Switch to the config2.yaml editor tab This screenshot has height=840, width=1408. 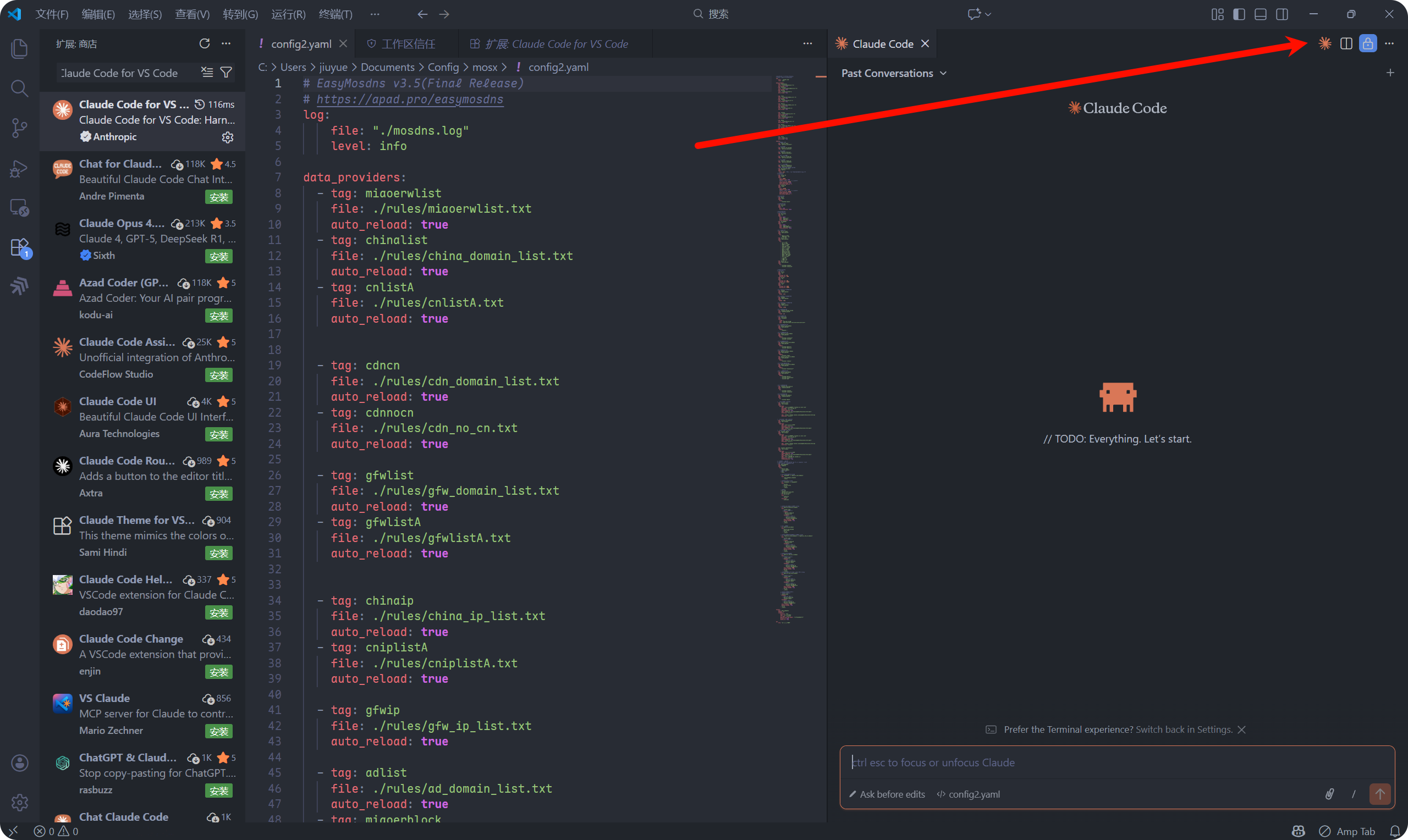pyautogui.click(x=301, y=43)
